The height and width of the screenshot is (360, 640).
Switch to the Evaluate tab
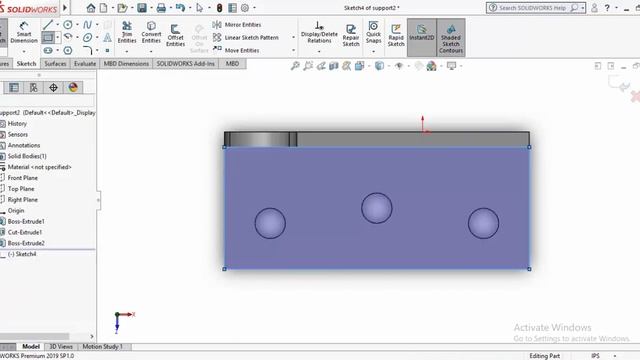click(x=85, y=64)
